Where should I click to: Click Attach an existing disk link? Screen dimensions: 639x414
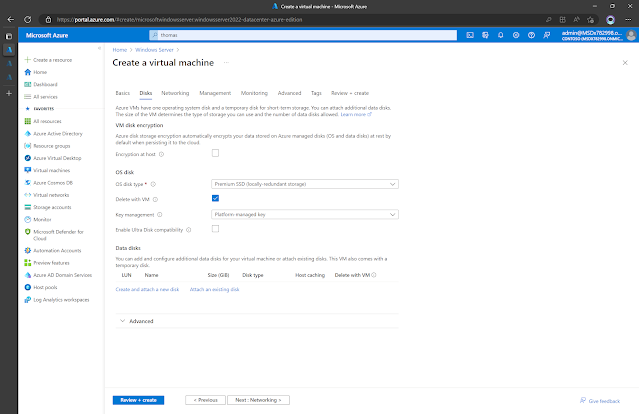click(214, 289)
